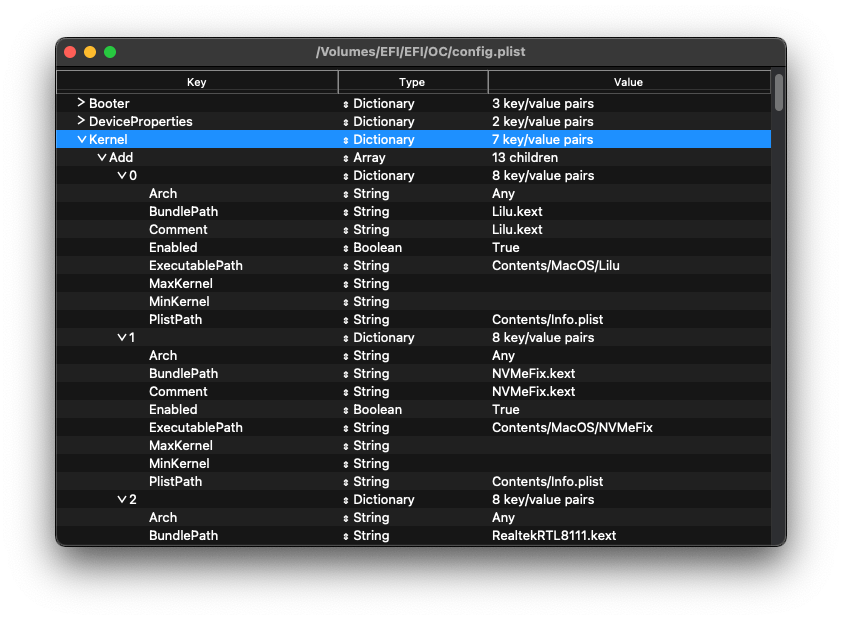Select the BundlePath key under dictionary 2
This screenshot has height=620, width=842.
183,536
